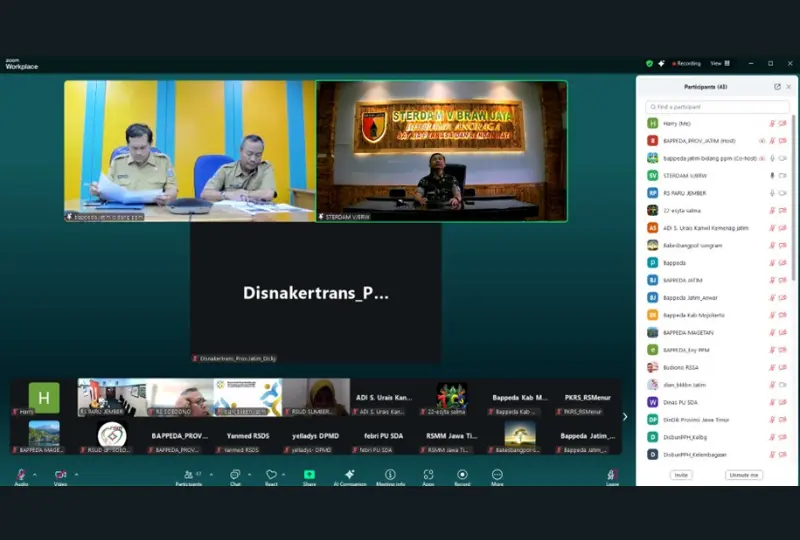Open the Chat panel
Screen dimensions: 800x540
pyautogui.click(x=235, y=475)
